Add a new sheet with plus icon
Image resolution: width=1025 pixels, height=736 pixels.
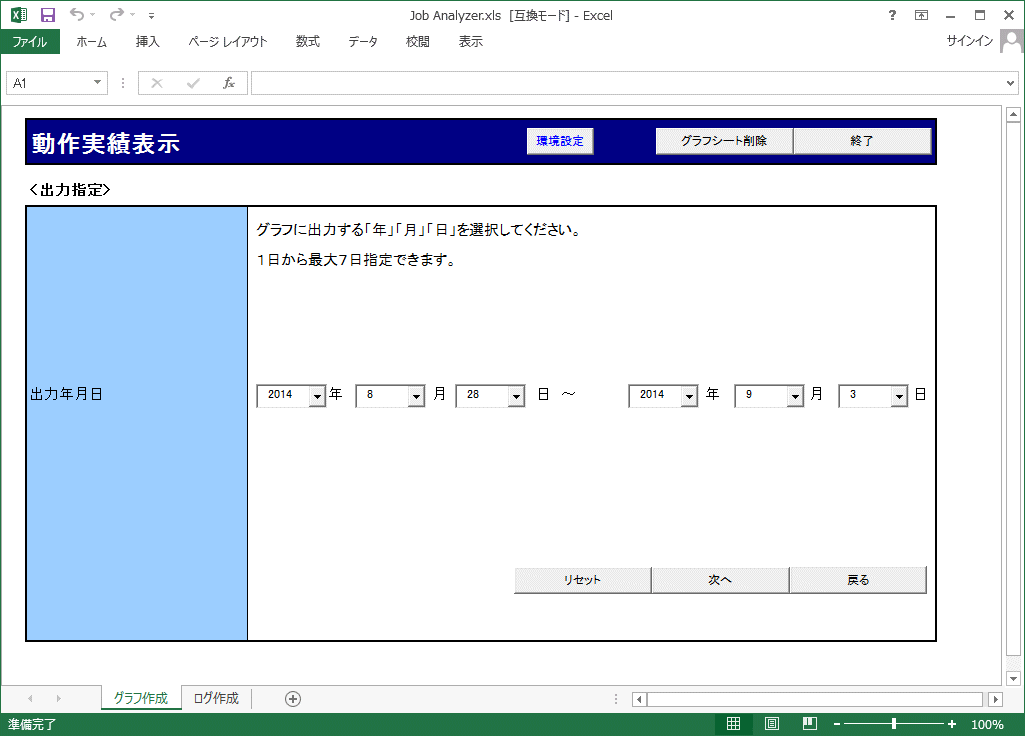click(293, 699)
